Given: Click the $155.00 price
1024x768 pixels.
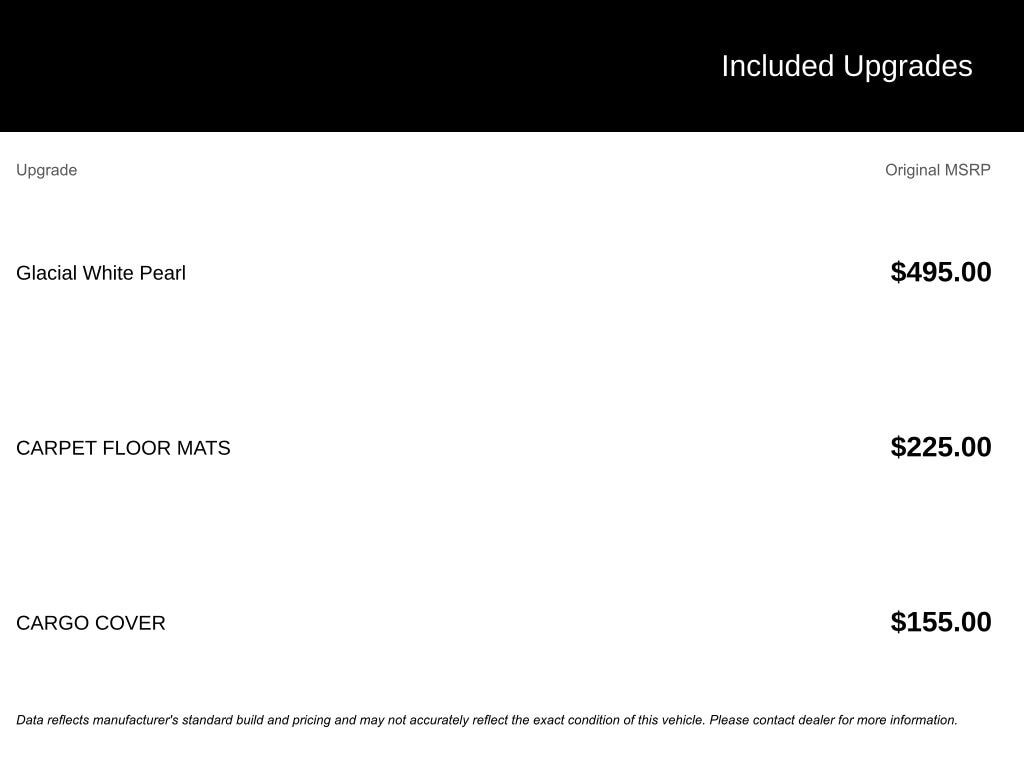Looking at the screenshot, I should tap(940, 622).
